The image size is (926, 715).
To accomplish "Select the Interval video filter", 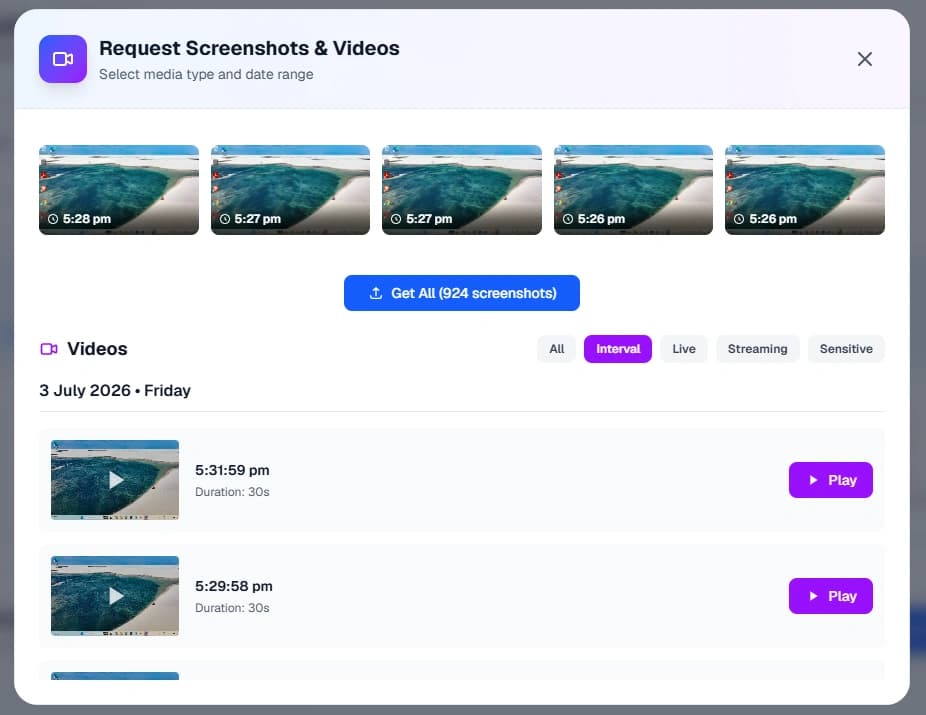I will 618,349.
